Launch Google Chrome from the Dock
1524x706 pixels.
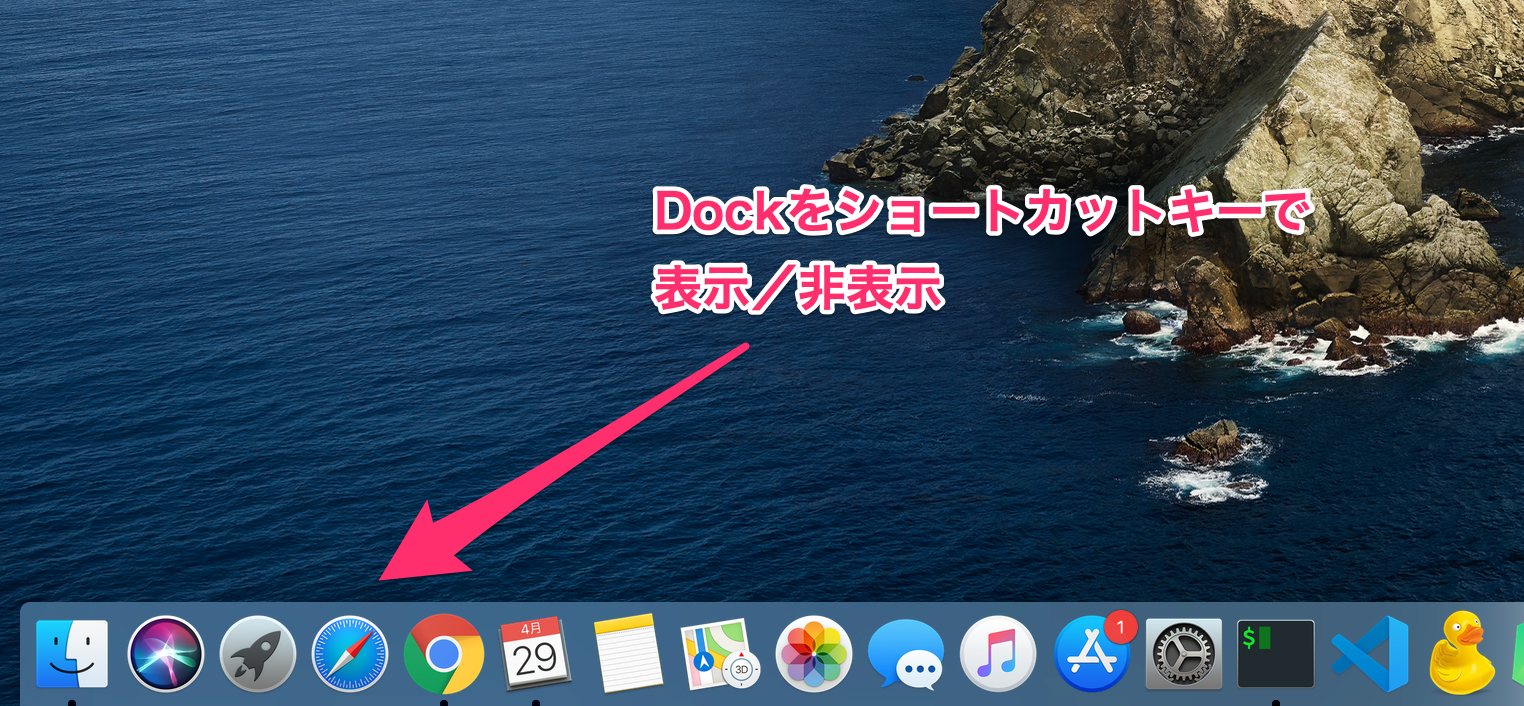coord(443,654)
